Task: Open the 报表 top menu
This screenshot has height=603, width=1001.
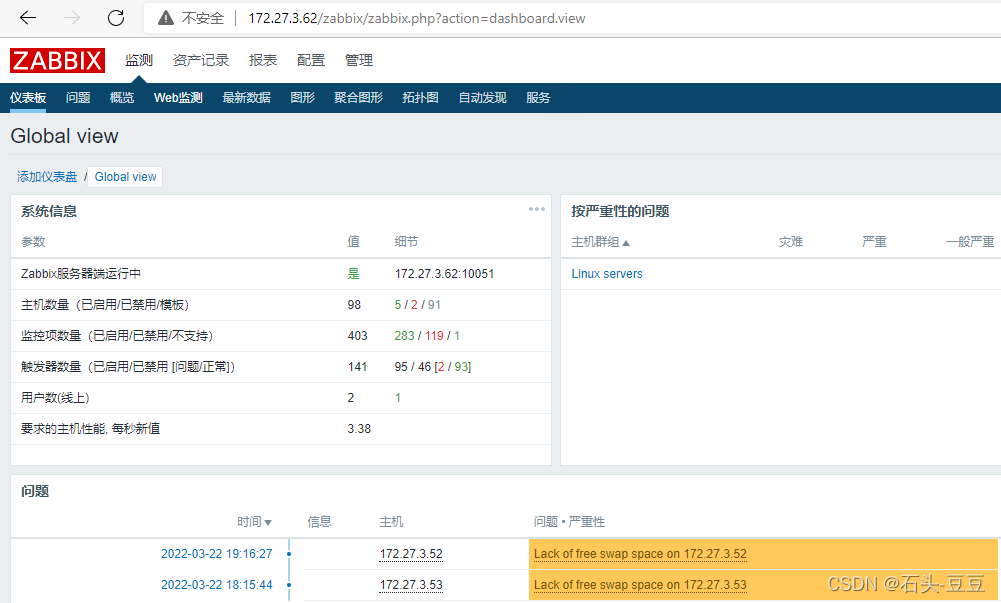Action: coord(263,61)
